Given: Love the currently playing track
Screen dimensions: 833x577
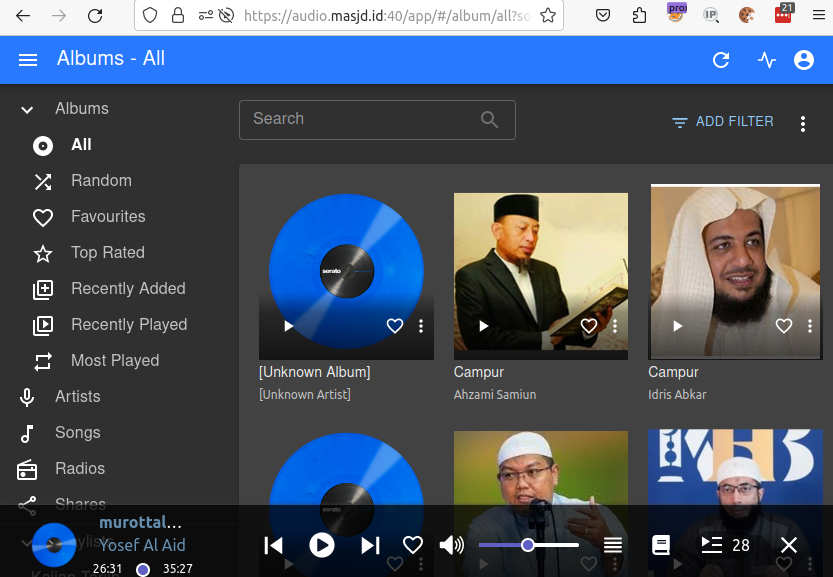Looking at the screenshot, I should 413,545.
